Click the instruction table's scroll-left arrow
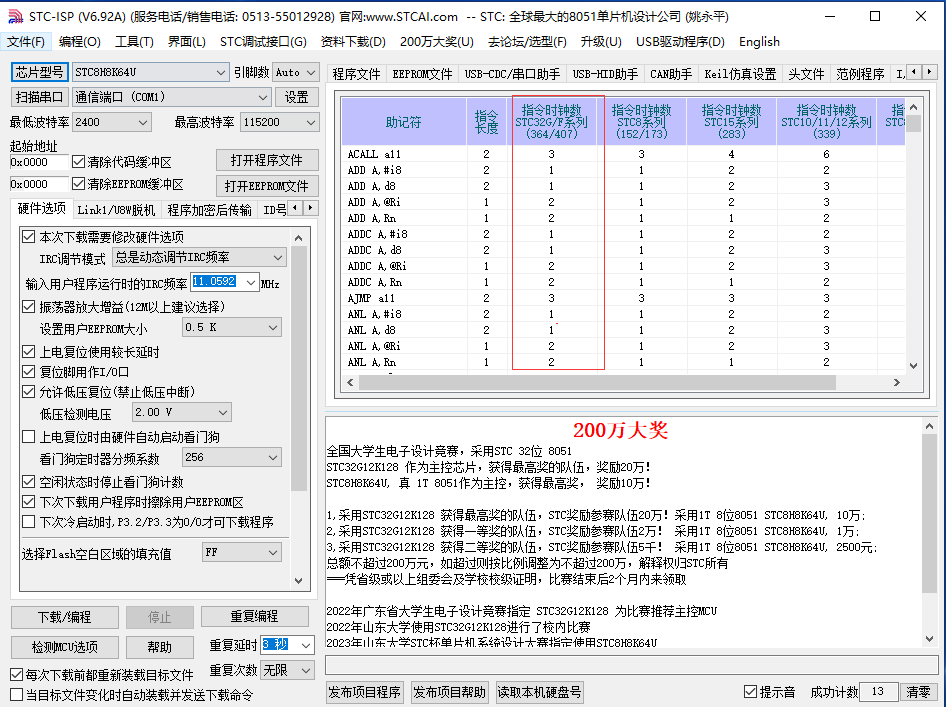 pyautogui.click(x=350, y=382)
